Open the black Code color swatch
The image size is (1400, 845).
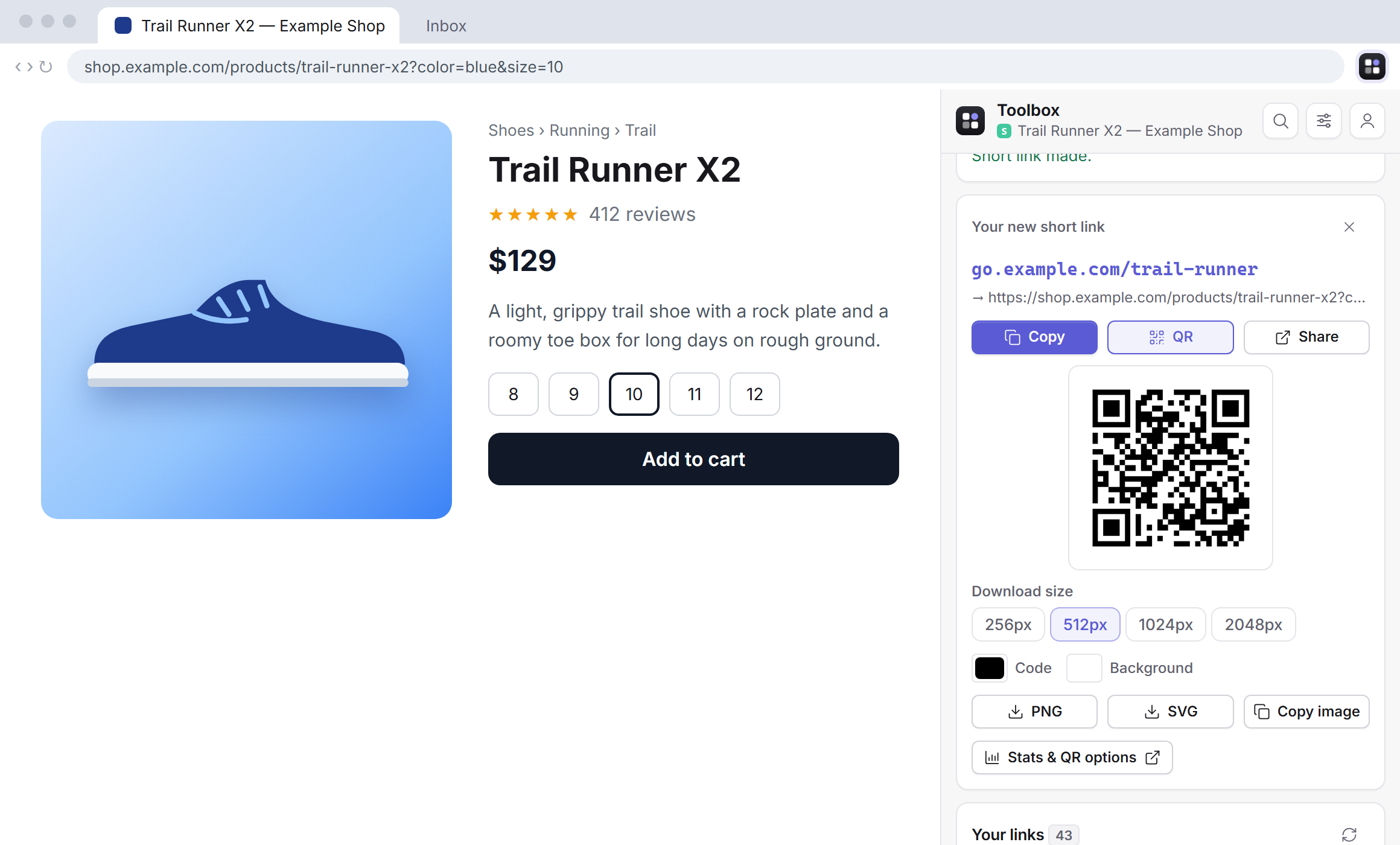pyautogui.click(x=990, y=668)
